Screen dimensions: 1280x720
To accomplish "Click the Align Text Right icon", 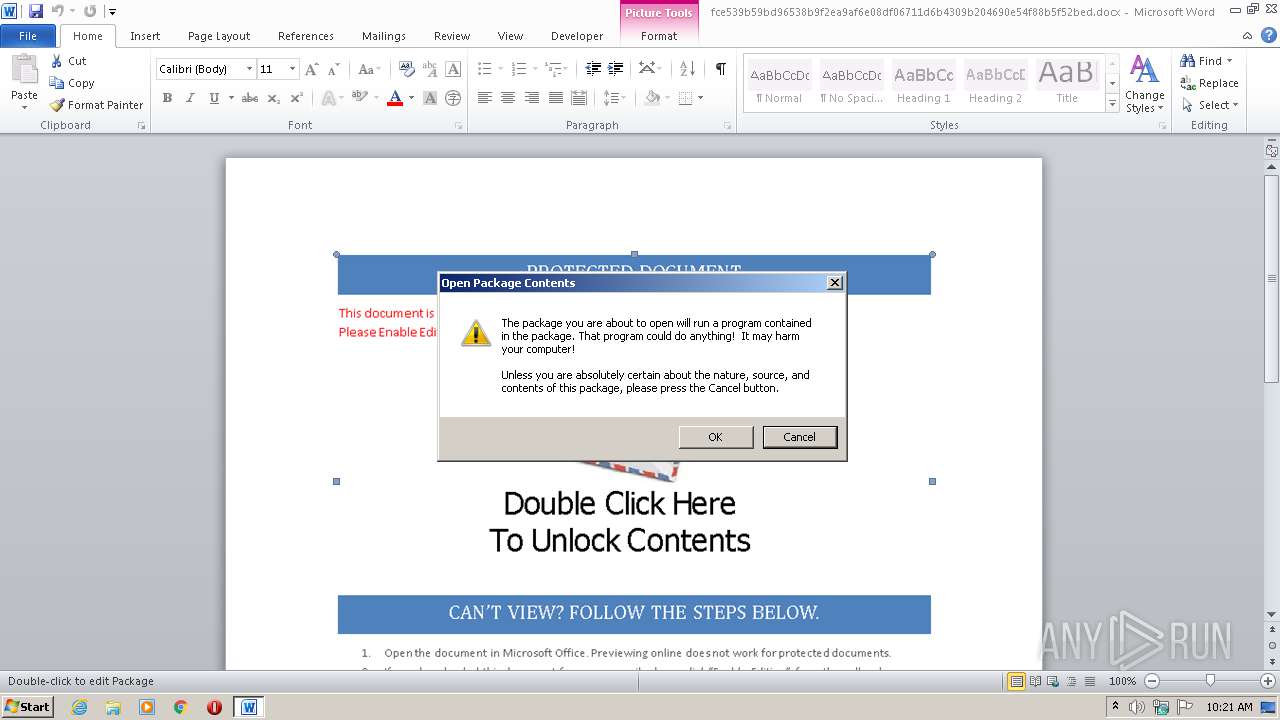I will [531, 98].
